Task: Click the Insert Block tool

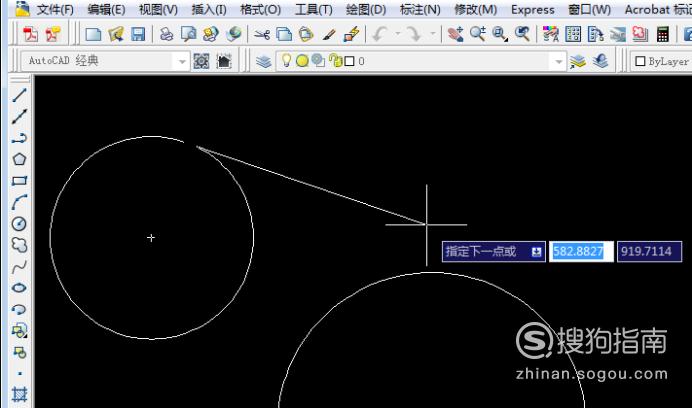Action: pyautogui.click(x=19, y=330)
